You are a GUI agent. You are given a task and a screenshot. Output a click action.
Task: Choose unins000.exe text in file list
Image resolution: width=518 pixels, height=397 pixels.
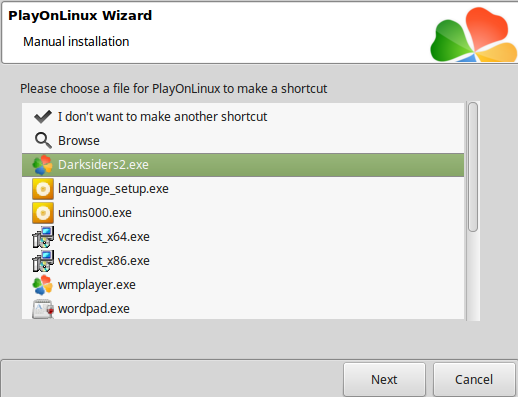[95, 213]
